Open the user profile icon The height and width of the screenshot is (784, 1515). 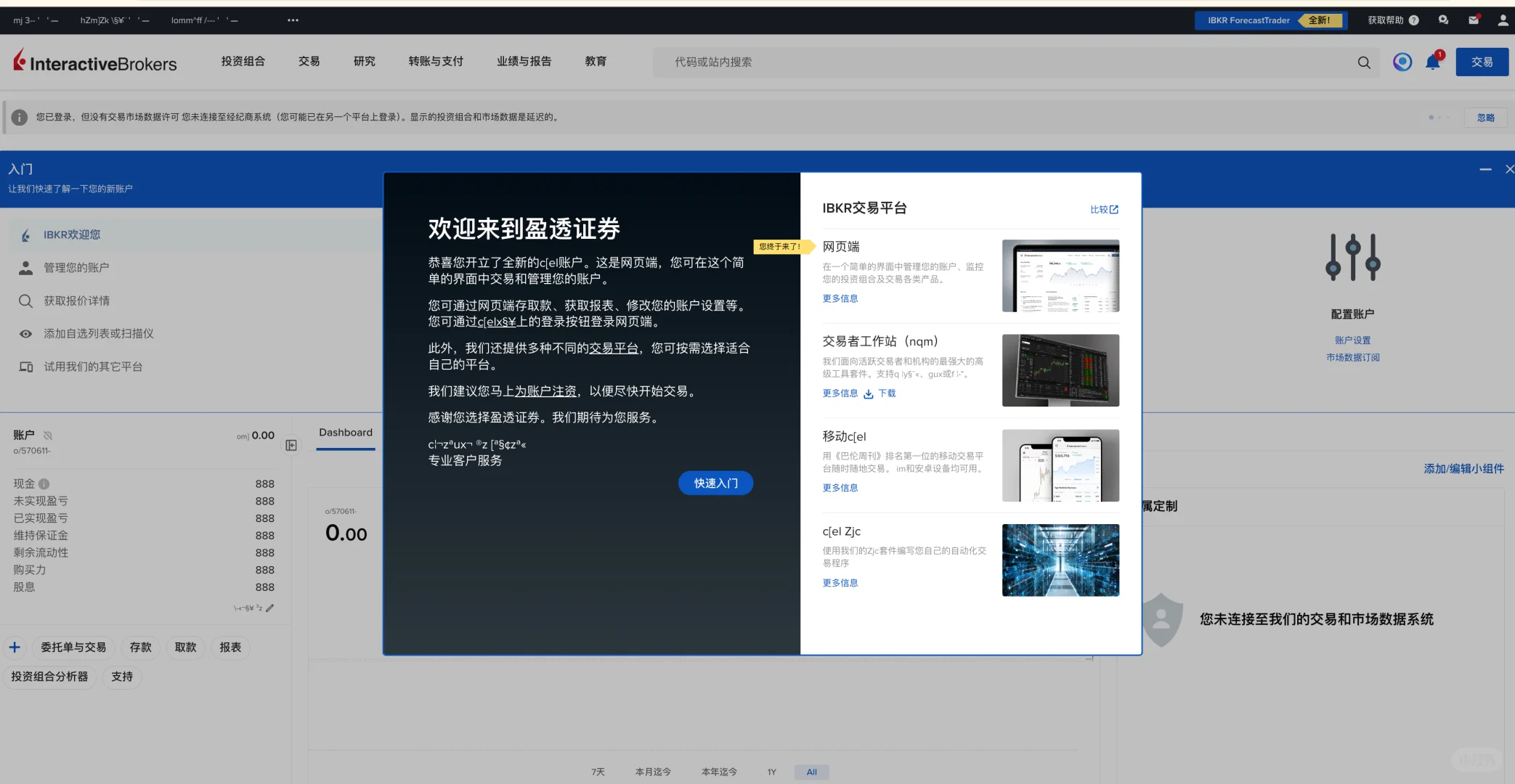tap(1503, 20)
